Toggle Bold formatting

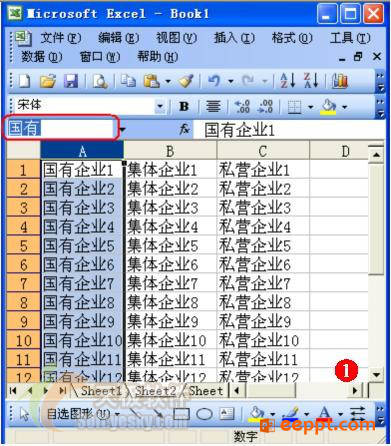point(184,107)
